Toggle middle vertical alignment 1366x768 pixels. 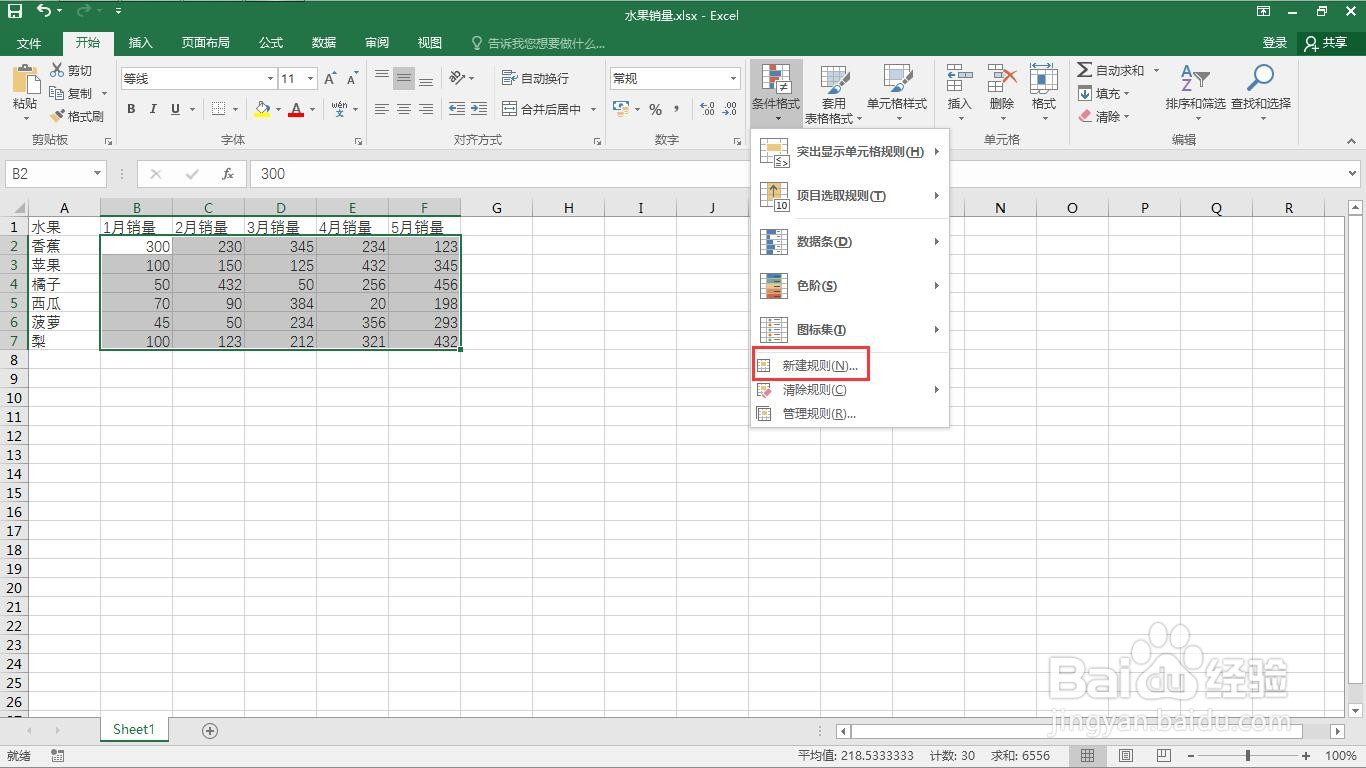[404, 78]
